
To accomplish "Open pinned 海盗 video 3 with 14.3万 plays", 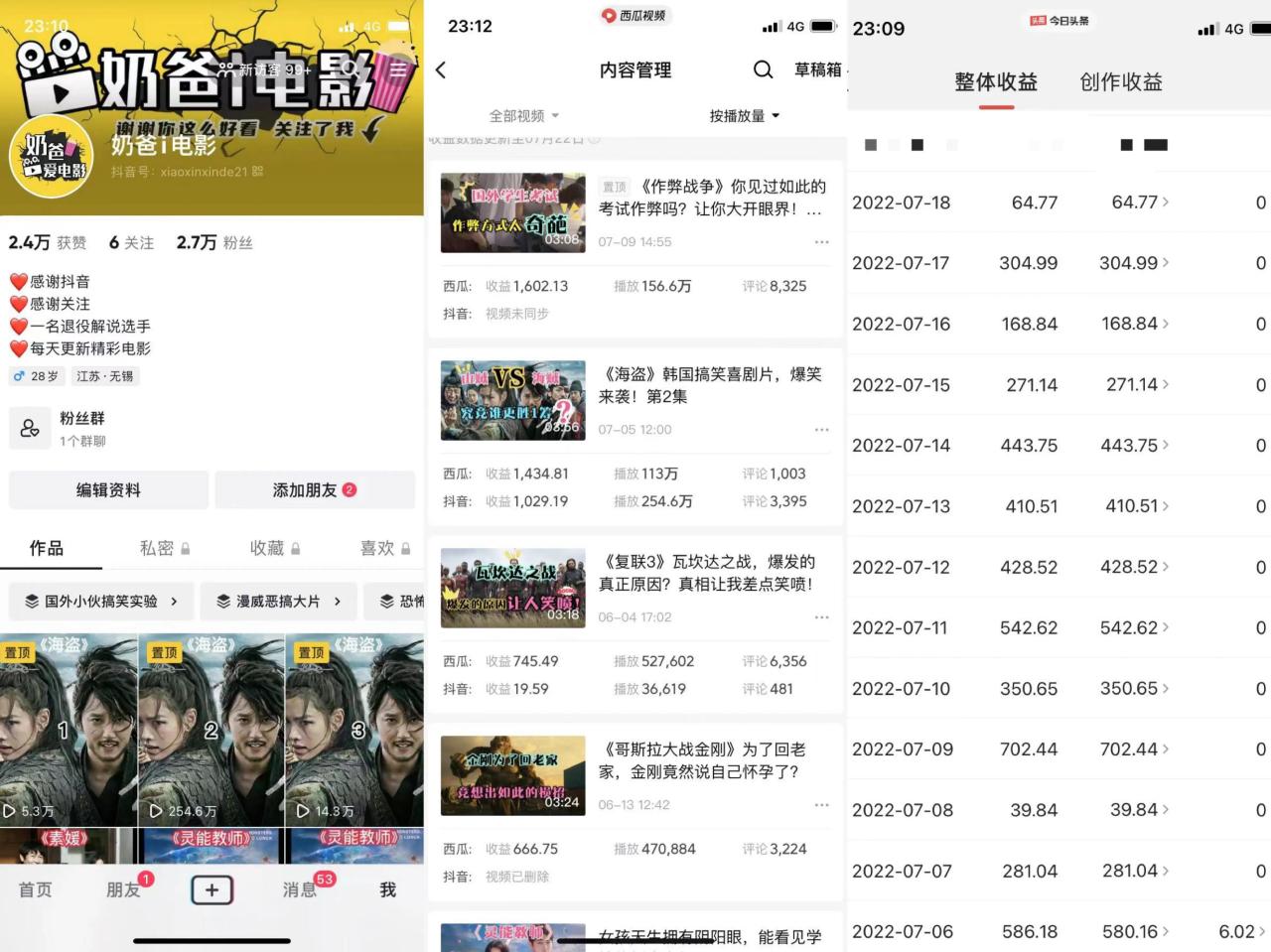I will [354, 730].
